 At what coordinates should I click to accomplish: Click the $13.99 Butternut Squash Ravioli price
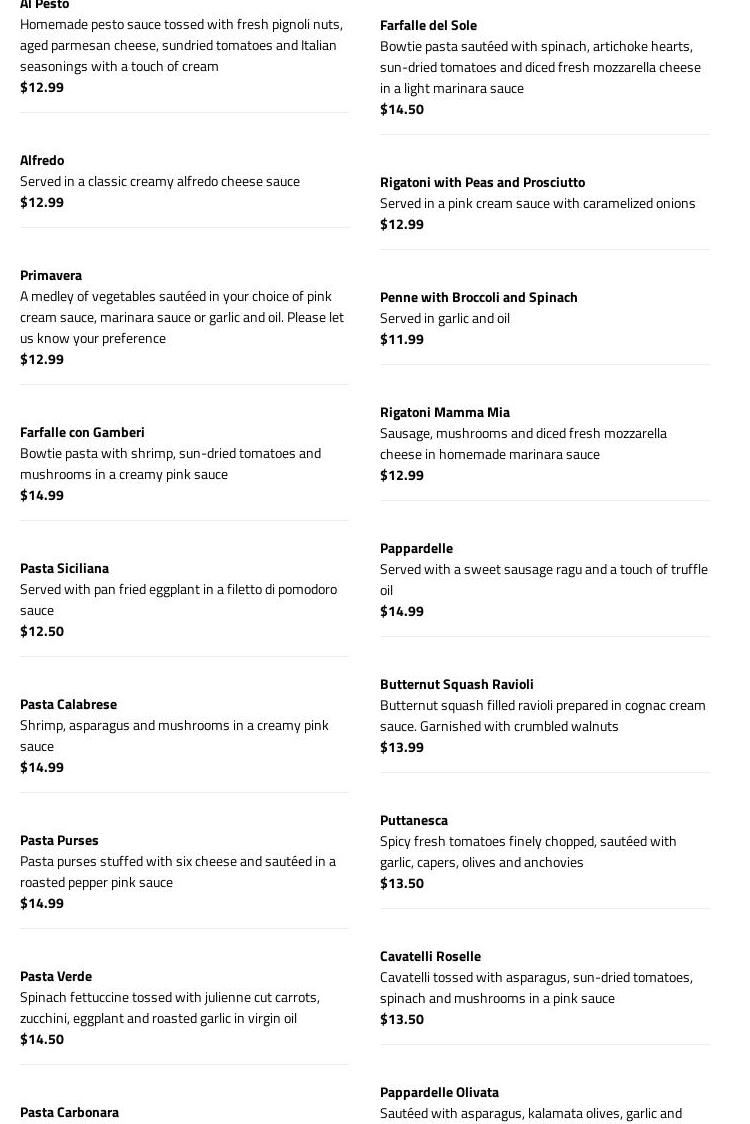point(401,747)
